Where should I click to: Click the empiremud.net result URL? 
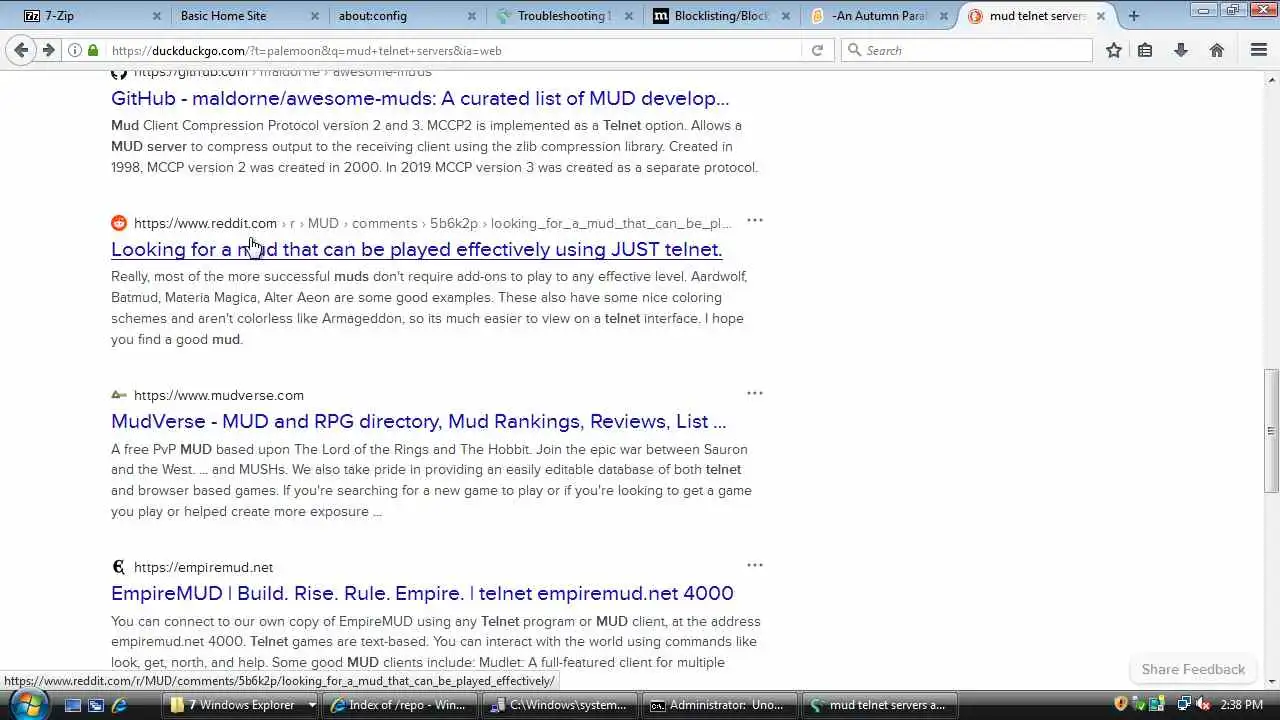click(x=203, y=567)
